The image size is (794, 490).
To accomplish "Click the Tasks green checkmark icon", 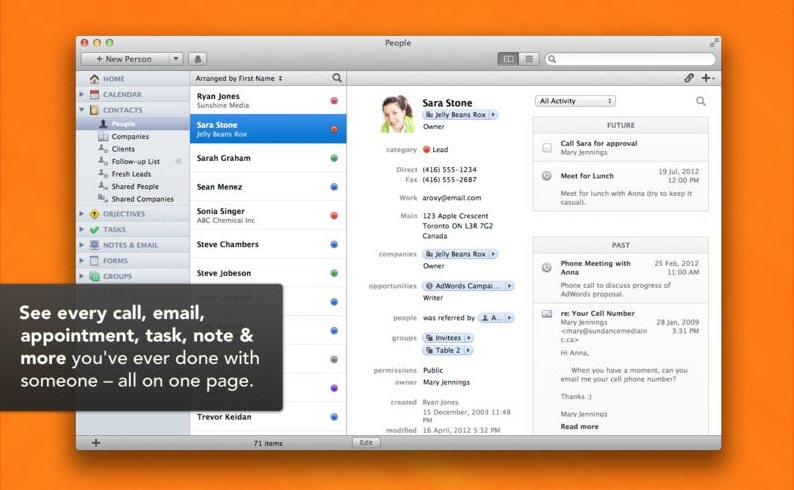I will (x=94, y=230).
